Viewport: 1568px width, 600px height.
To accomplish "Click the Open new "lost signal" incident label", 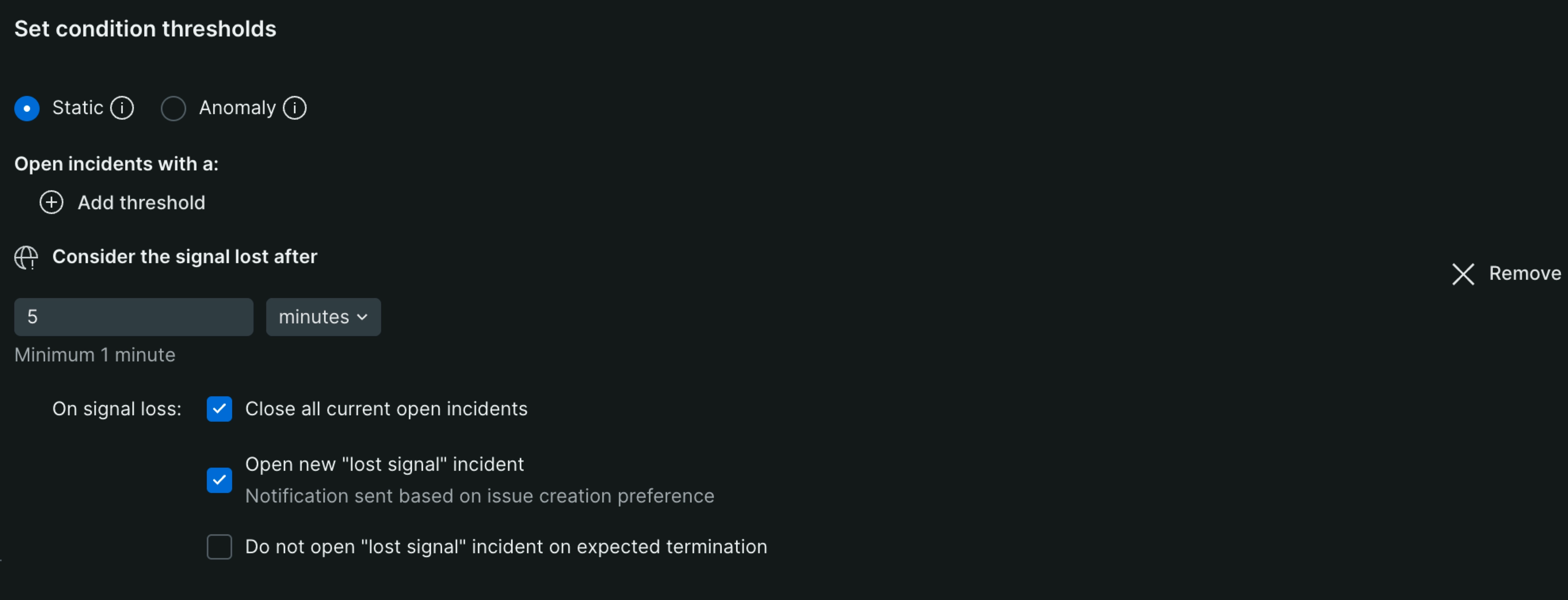I will point(384,465).
